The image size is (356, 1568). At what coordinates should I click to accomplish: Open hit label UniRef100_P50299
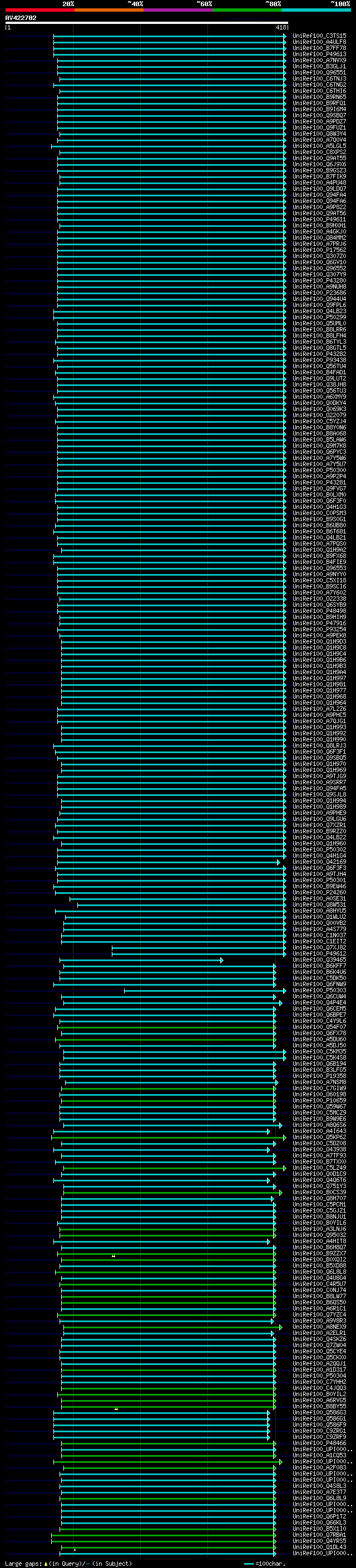click(319, 317)
